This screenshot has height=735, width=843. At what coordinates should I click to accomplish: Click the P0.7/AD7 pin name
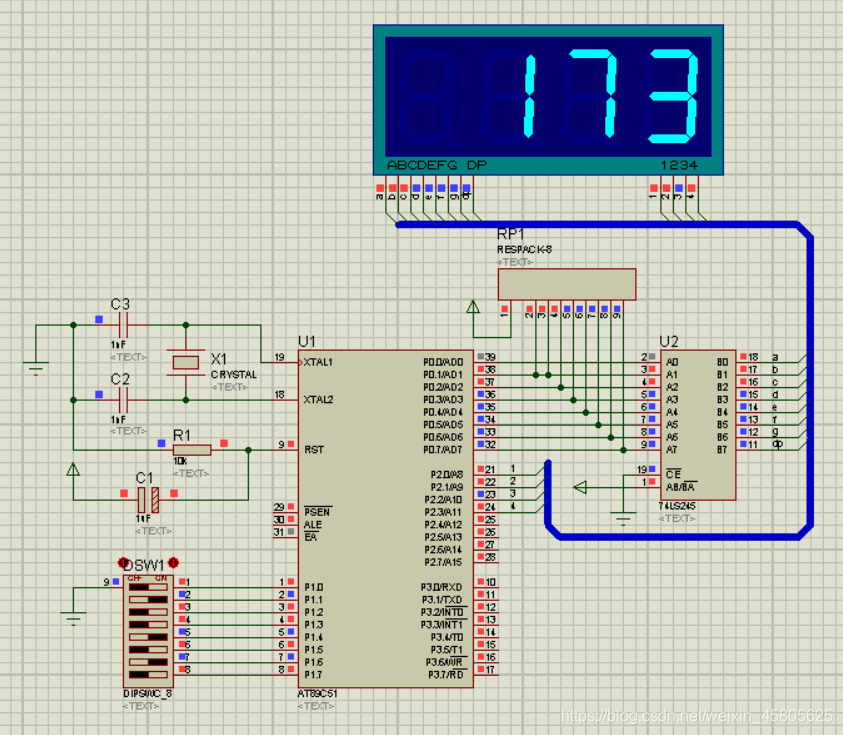443,449
